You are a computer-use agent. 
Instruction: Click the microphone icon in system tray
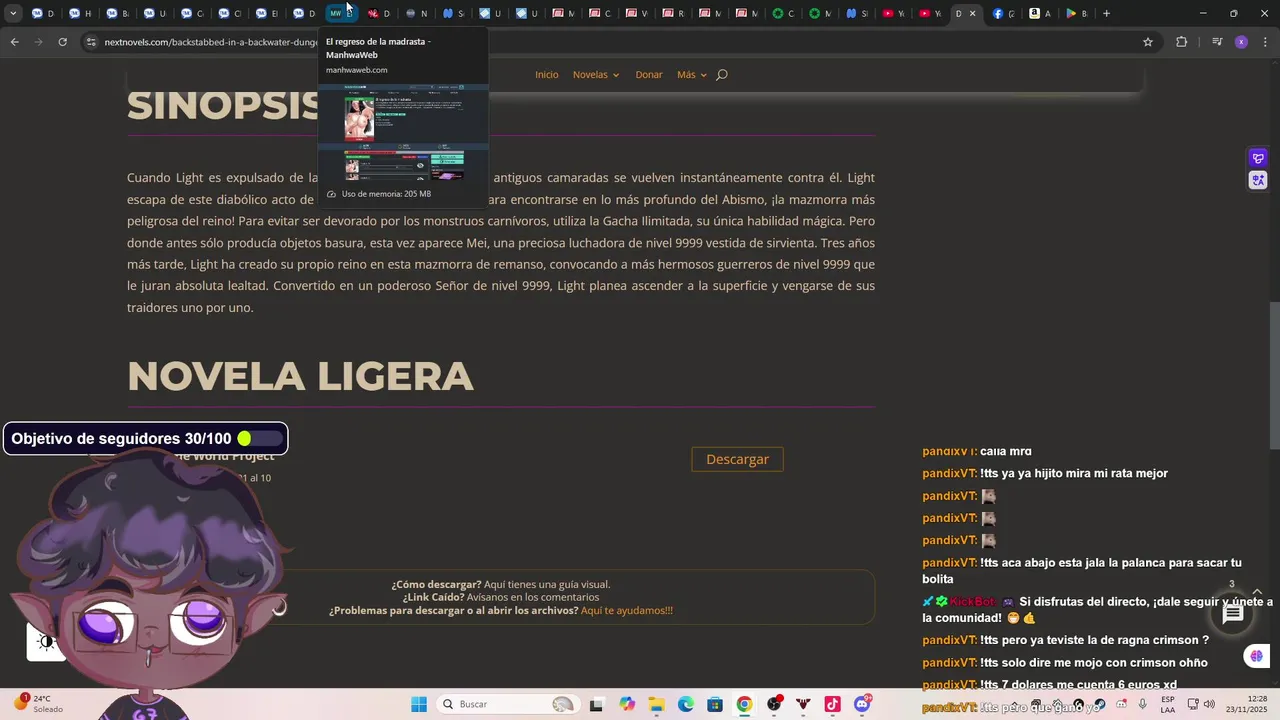(x=1142, y=704)
